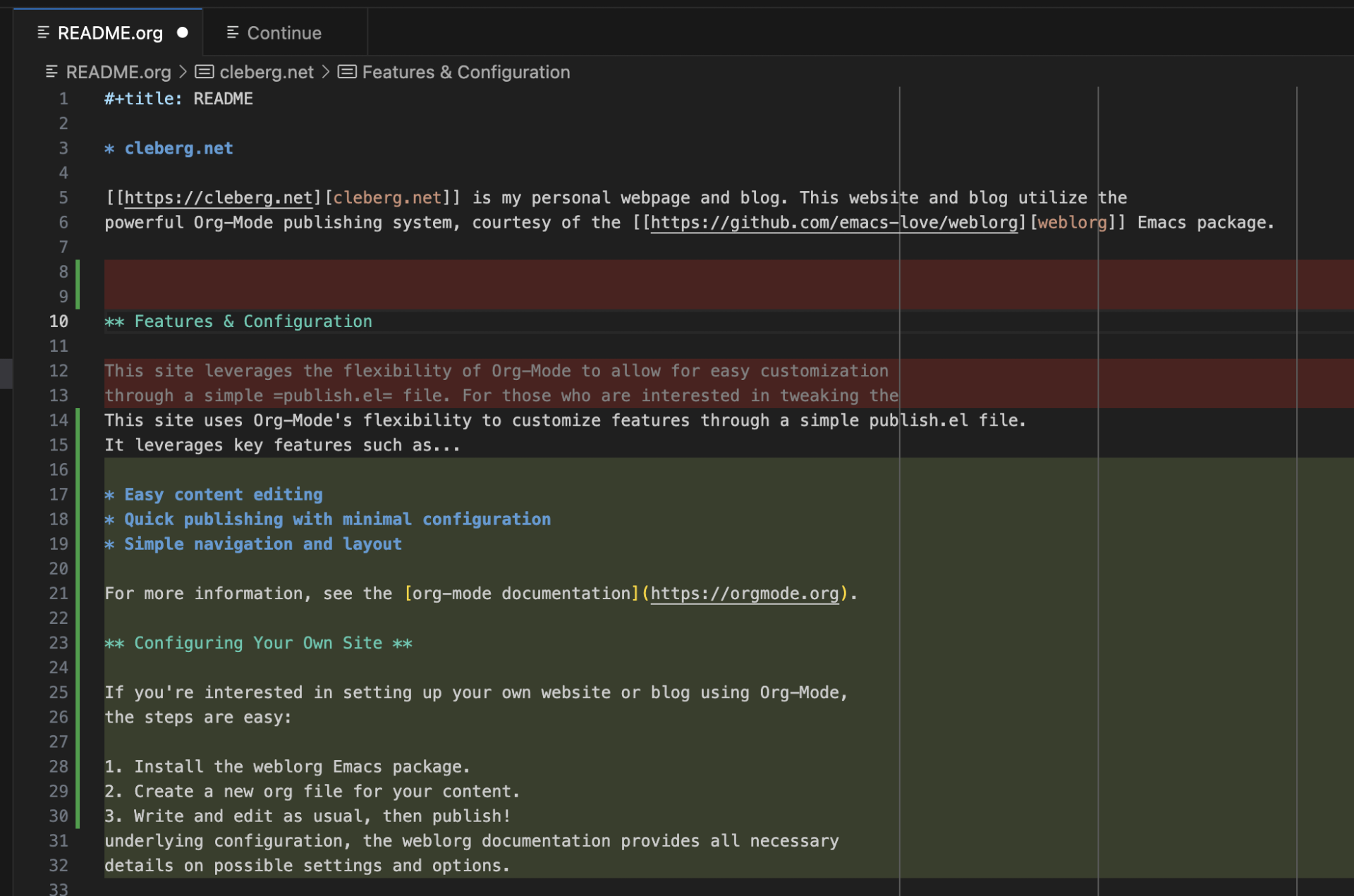Screen dimensions: 1354x896
Task: Expand the Features & Configuration breadcrumb
Action: pyautogui.click(x=466, y=71)
